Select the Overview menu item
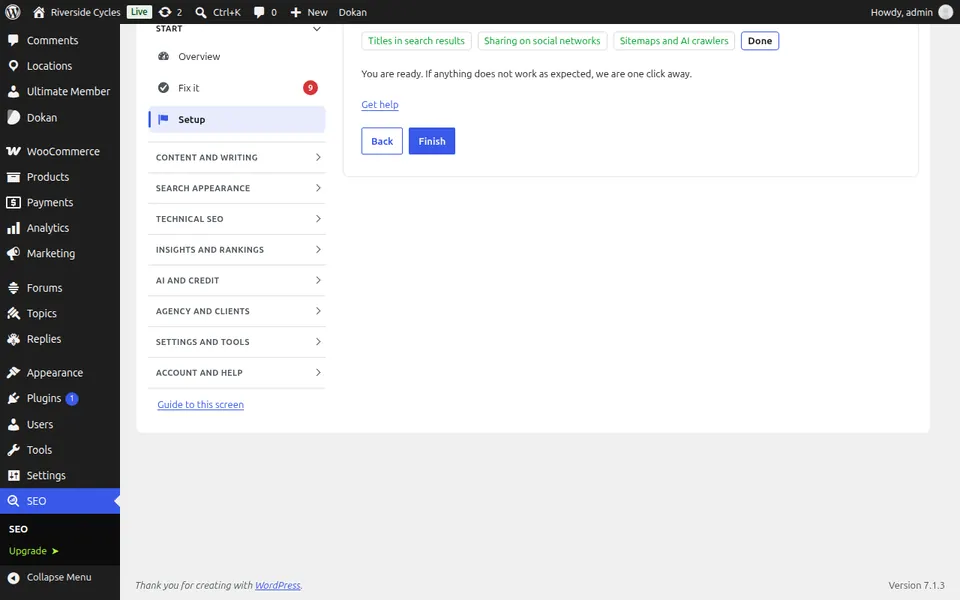 point(237,56)
